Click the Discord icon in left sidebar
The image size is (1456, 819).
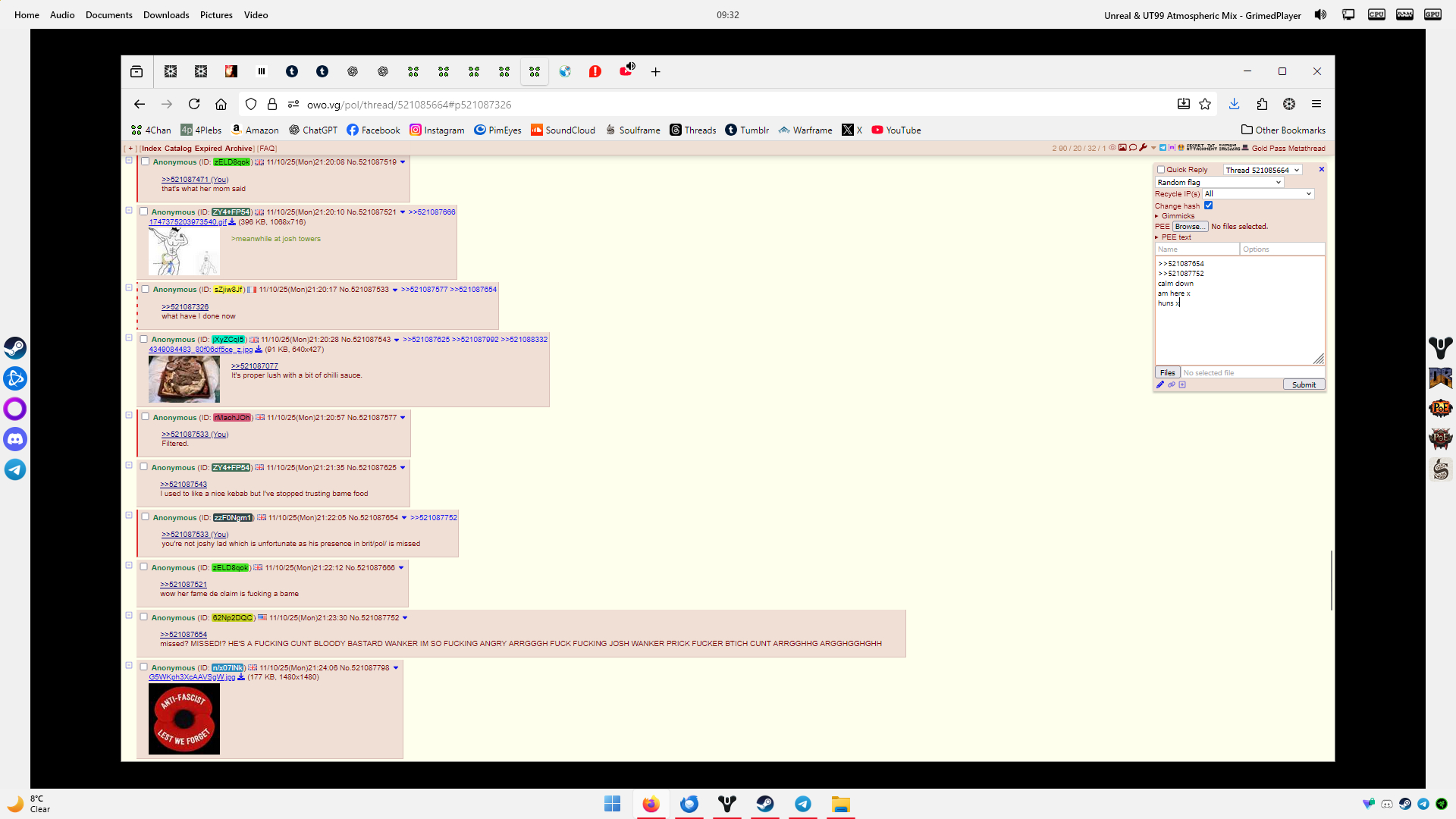pos(15,439)
